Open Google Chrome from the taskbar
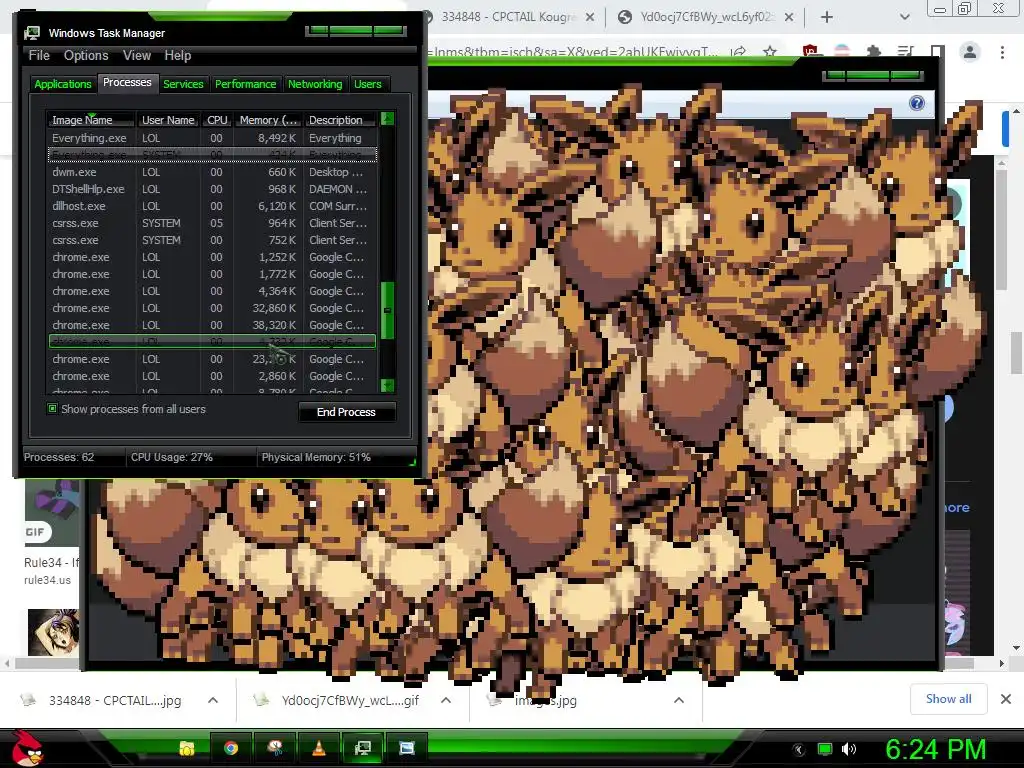This screenshot has width=1024, height=768. tap(231, 748)
